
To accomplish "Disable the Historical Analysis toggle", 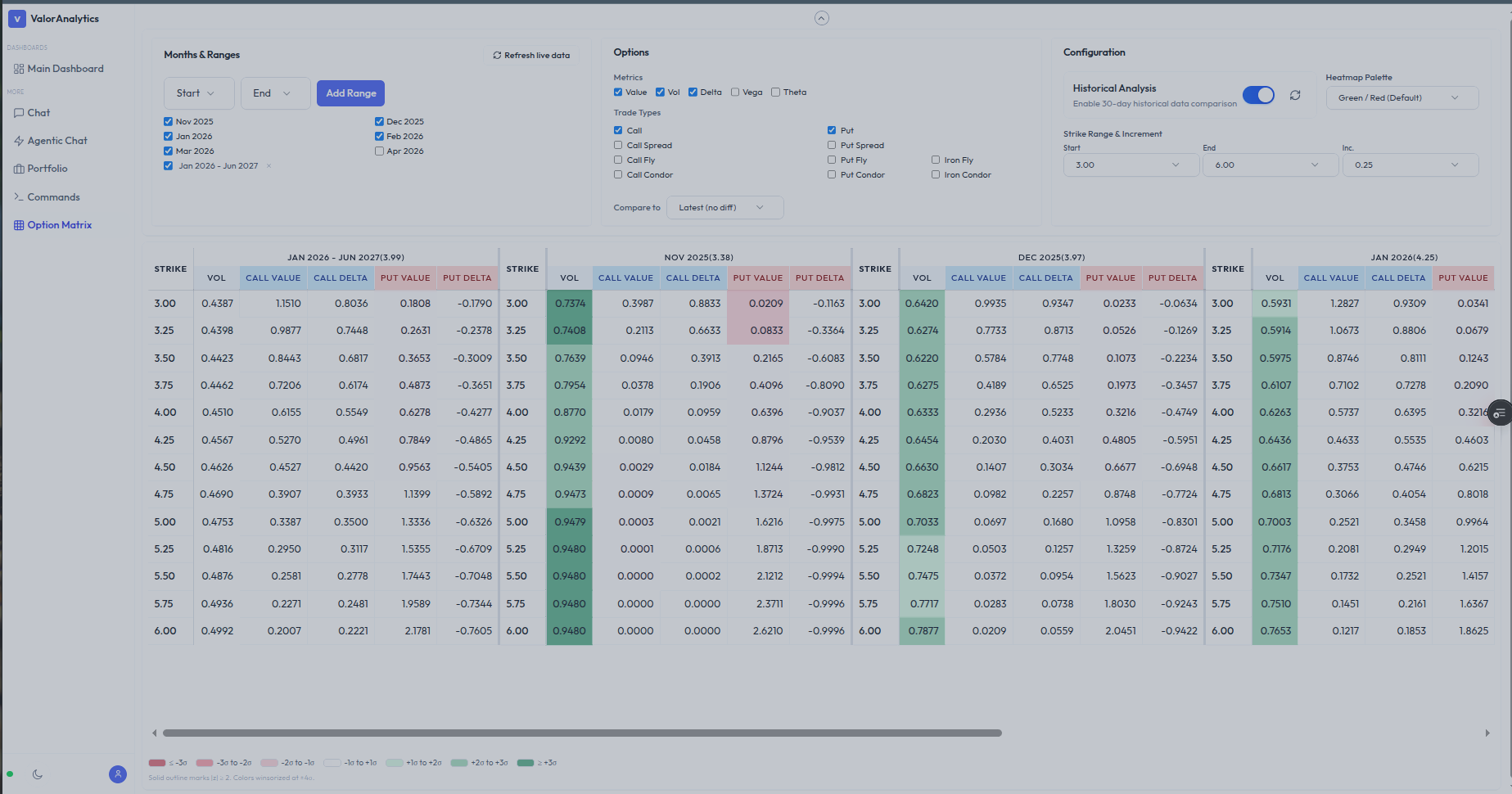I will 1258,95.
